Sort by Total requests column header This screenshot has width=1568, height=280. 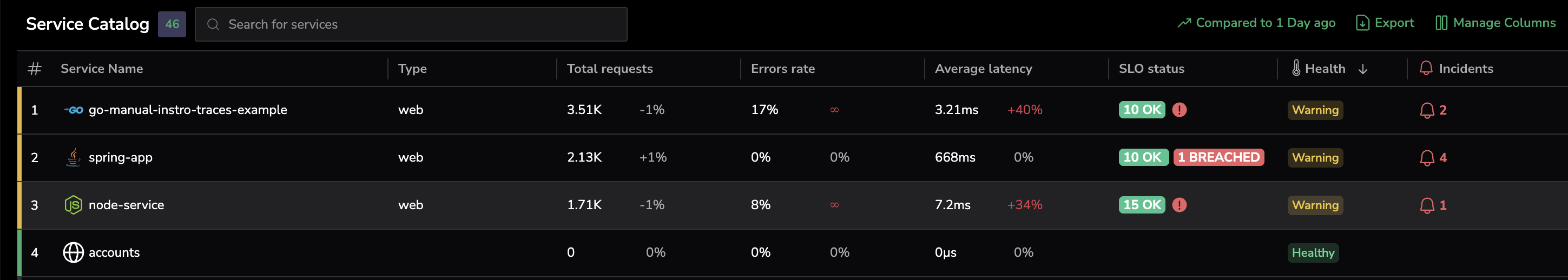[x=610, y=69]
